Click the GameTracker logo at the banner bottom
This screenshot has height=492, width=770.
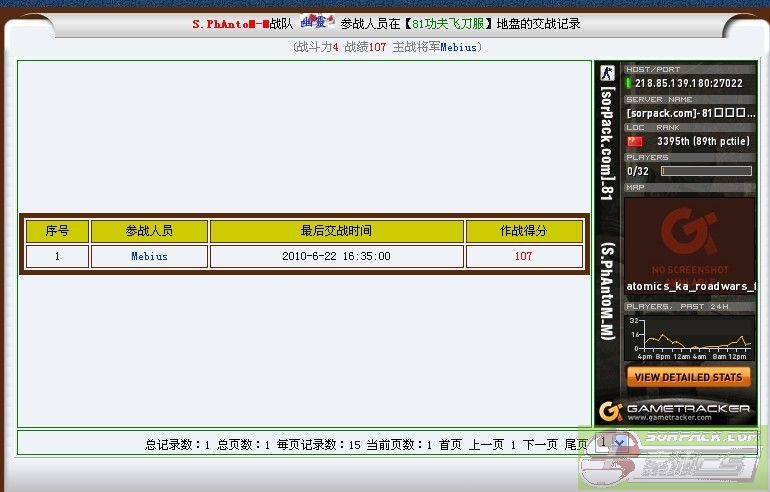click(x=674, y=411)
